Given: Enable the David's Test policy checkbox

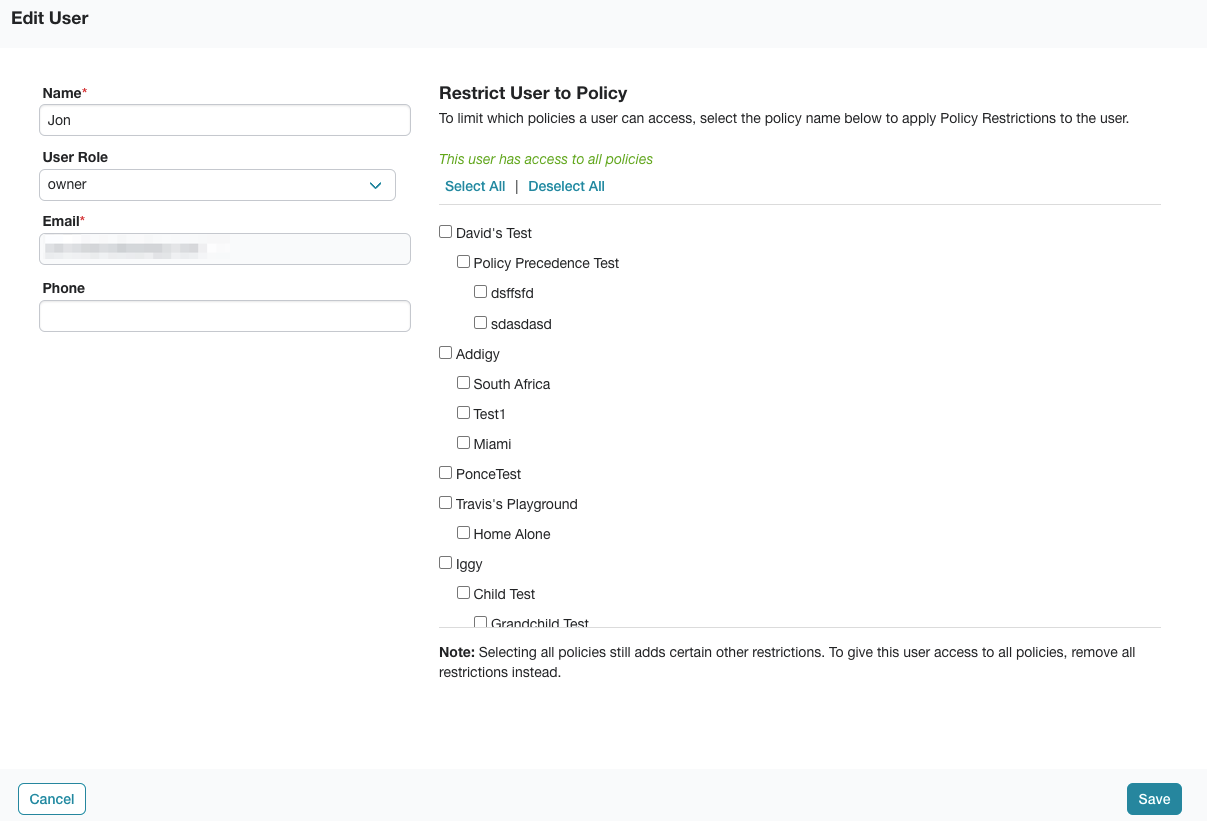Looking at the screenshot, I should click(x=445, y=230).
